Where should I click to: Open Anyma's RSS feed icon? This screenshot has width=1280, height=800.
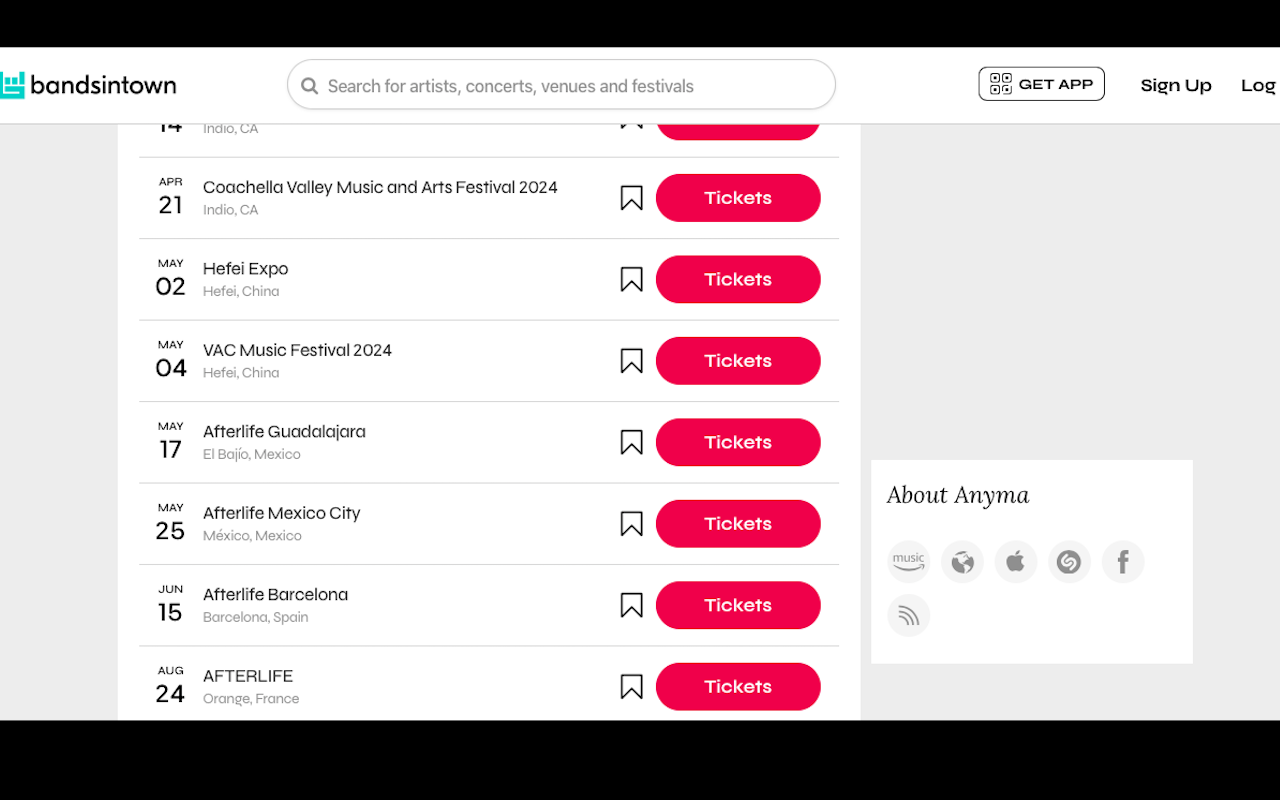click(x=909, y=615)
